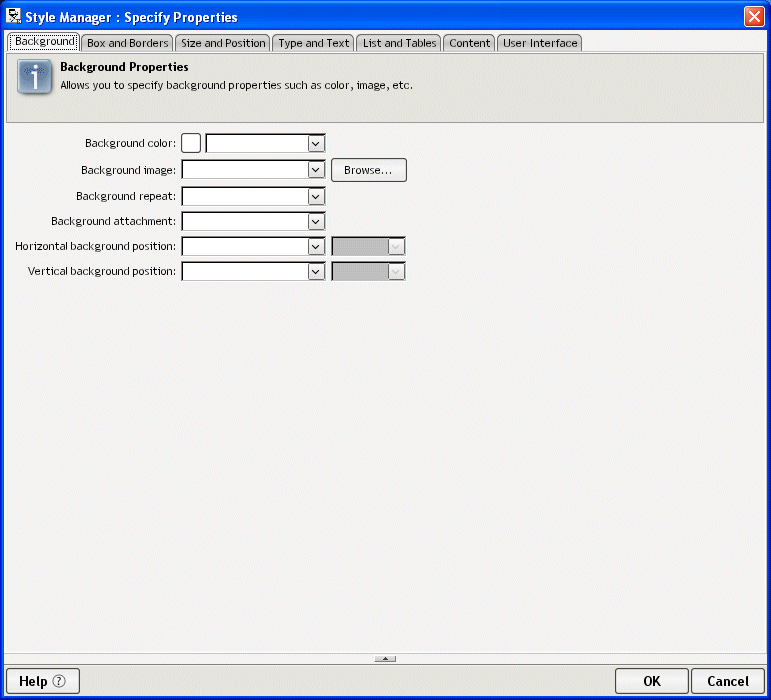The height and width of the screenshot is (700, 771).
Task: Switch to the Type and Text tab
Action: coord(314,43)
